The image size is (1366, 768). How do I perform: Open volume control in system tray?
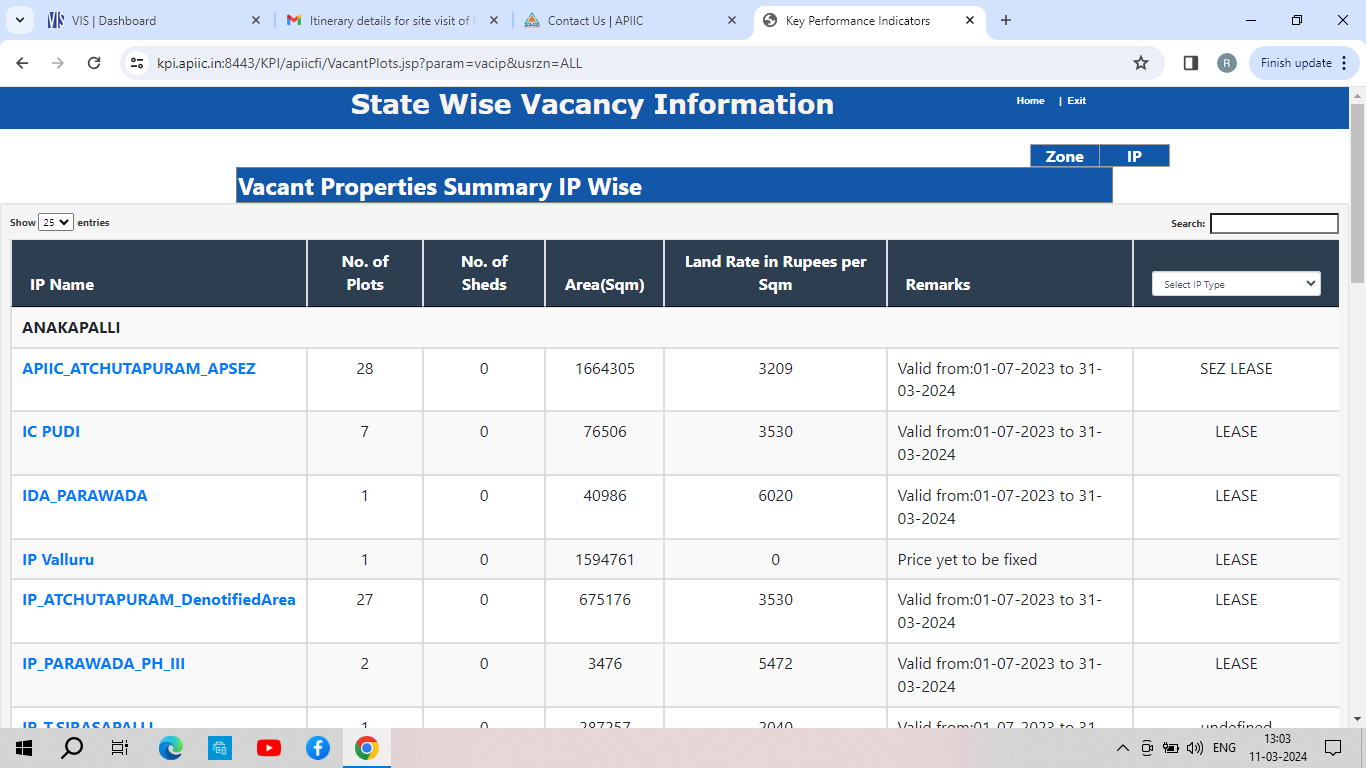1195,748
